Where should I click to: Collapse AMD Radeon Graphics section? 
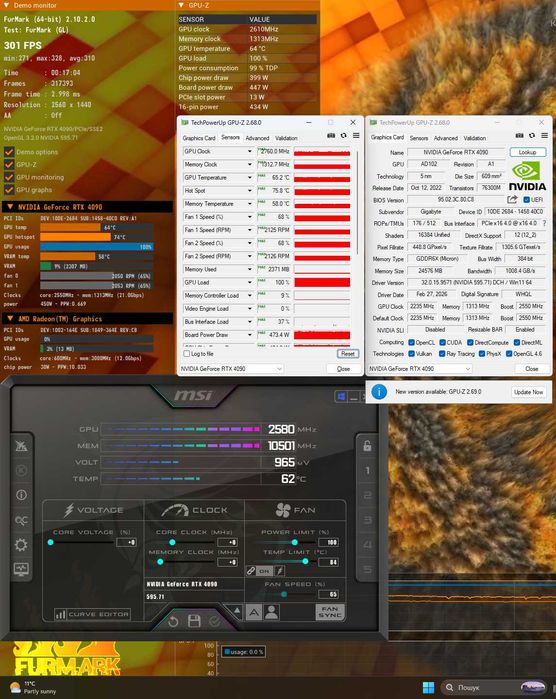(x=10, y=319)
